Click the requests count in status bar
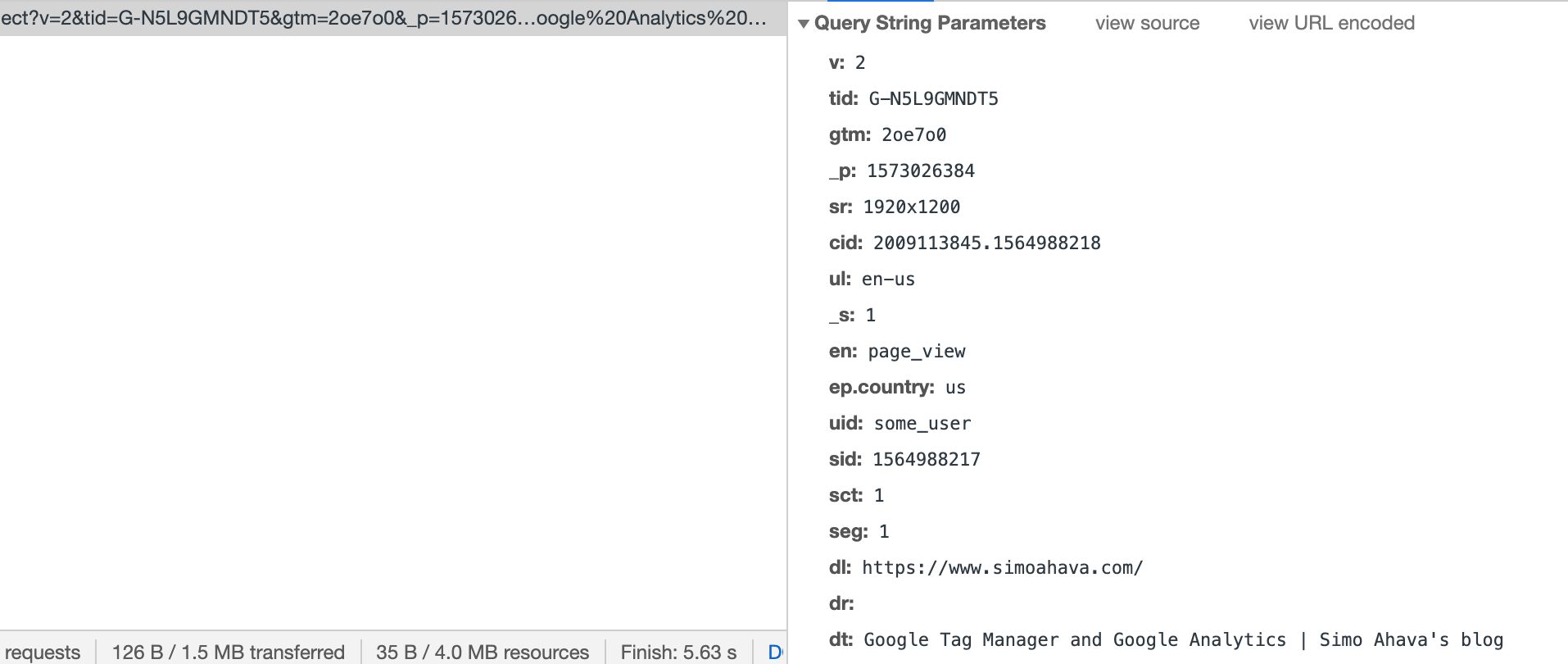This screenshot has width=1568, height=664. point(43,653)
